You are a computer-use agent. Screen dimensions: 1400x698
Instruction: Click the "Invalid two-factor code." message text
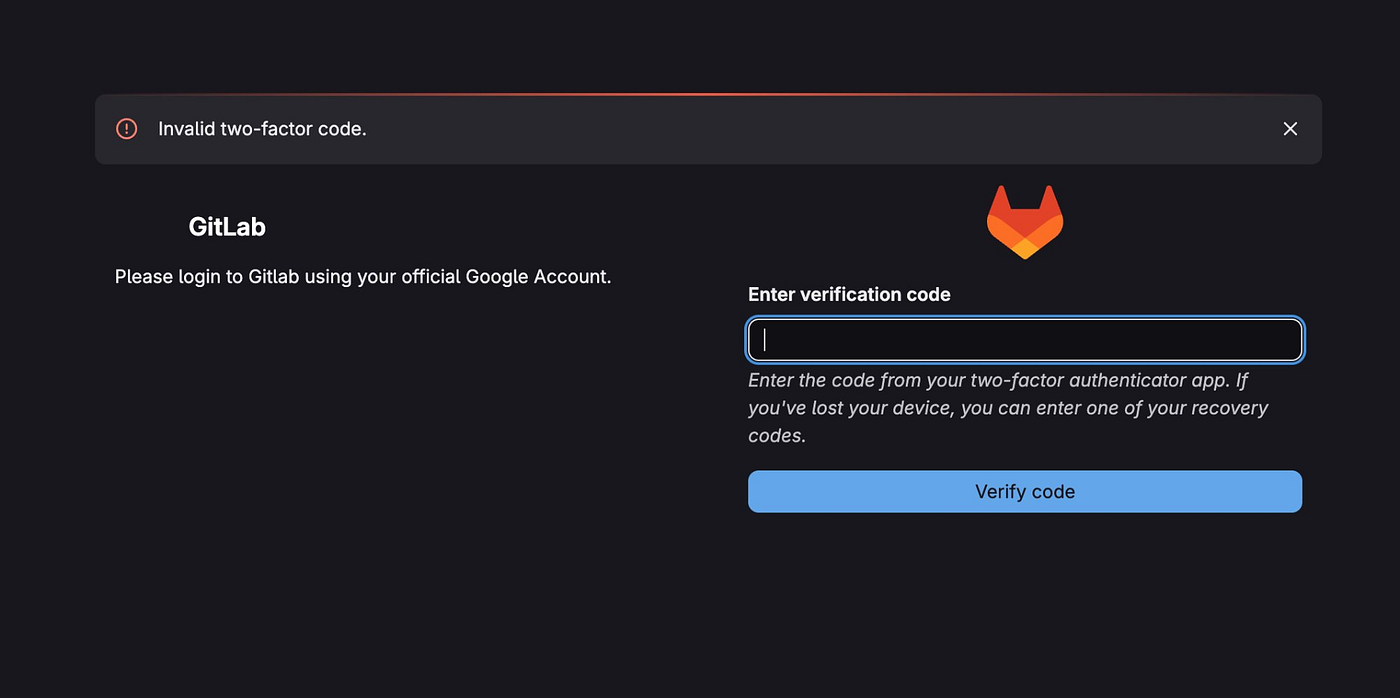tap(263, 129)
